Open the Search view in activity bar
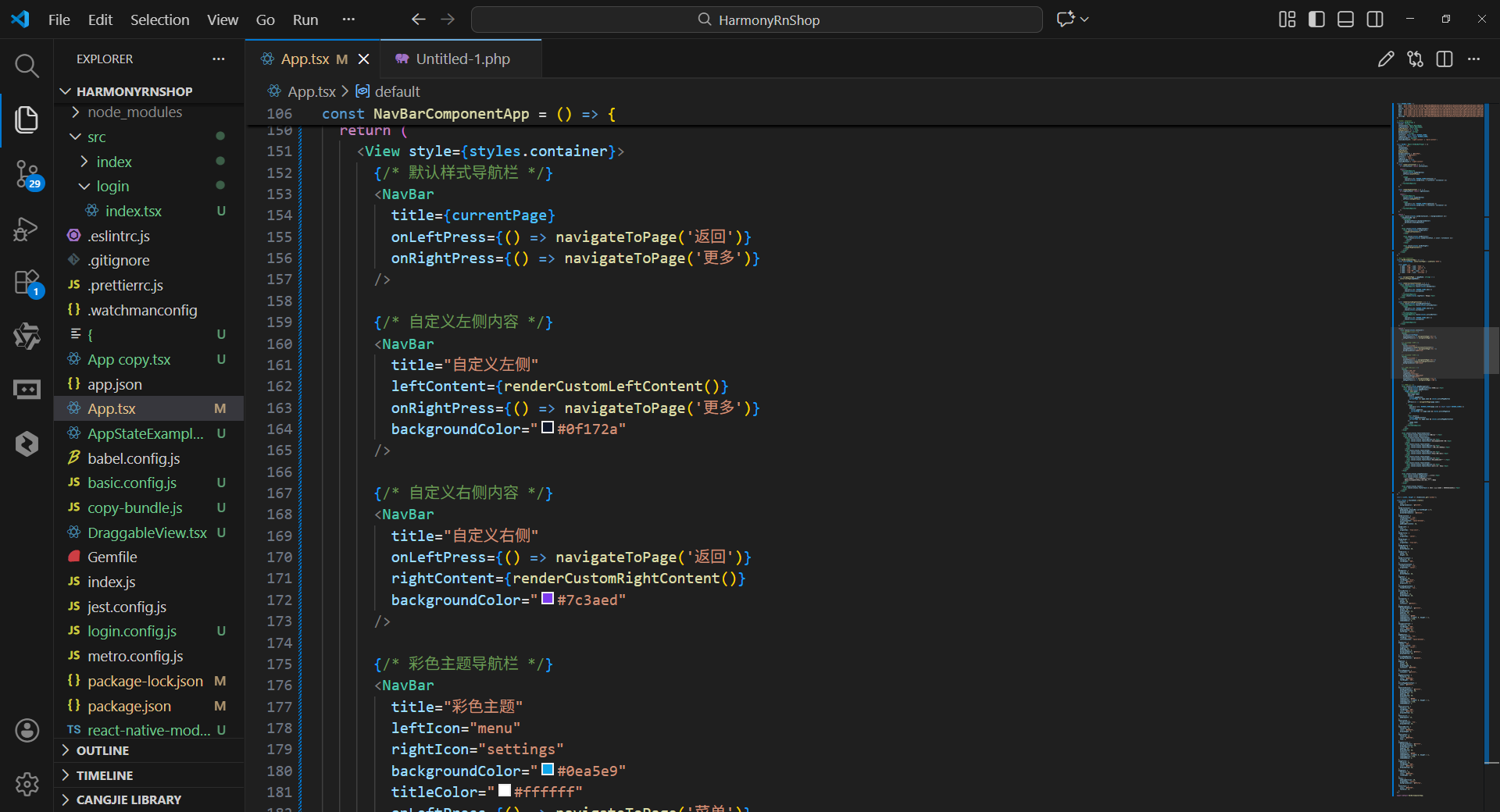This screenshot has height=812, width=1500. pos(27,66)
